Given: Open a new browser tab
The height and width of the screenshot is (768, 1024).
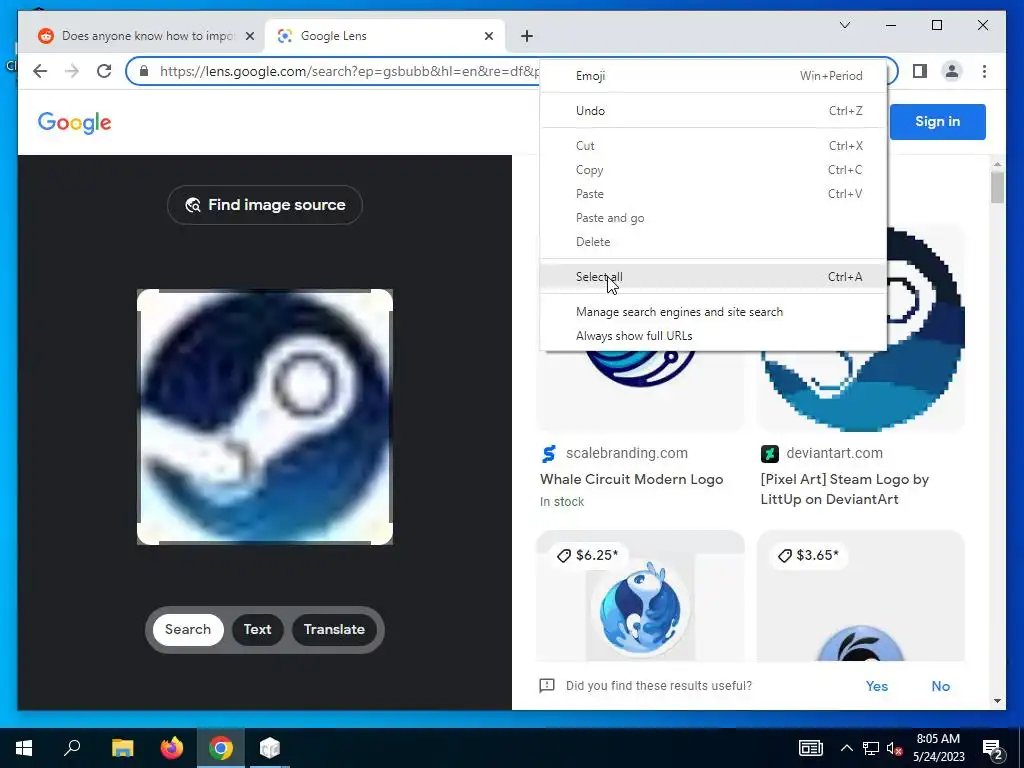Looking at the screenshot, I should [527, 36].
